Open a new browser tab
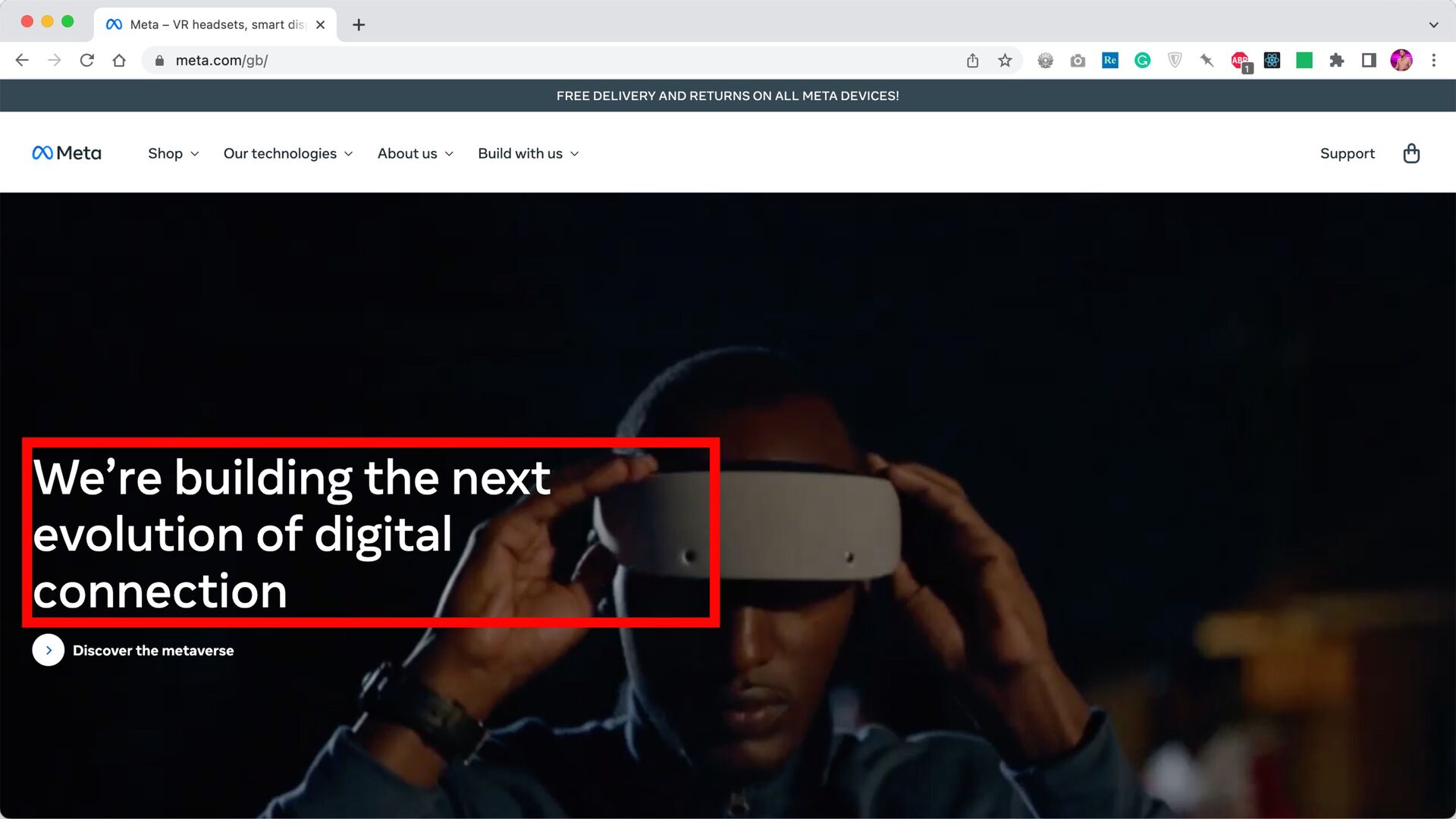 tap(359, 25)
